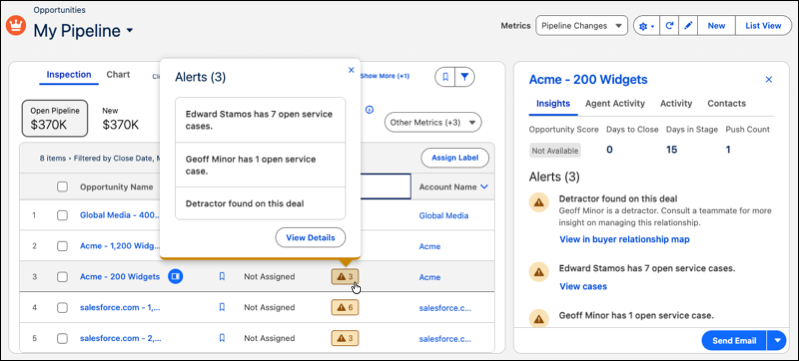The width and height of the screenshot is (799, 361).
Task: Click the Send Email button
Action: tap(734, 341)
